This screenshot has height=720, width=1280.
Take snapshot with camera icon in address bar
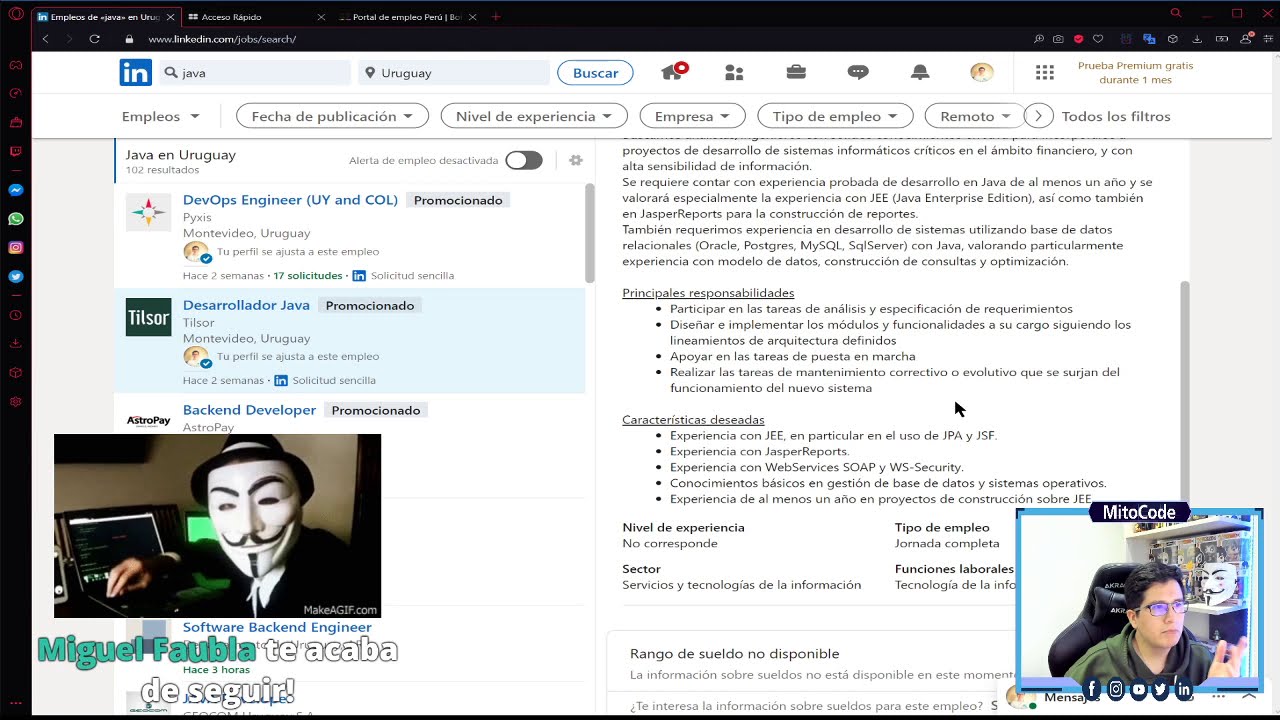pos(1058,39)
